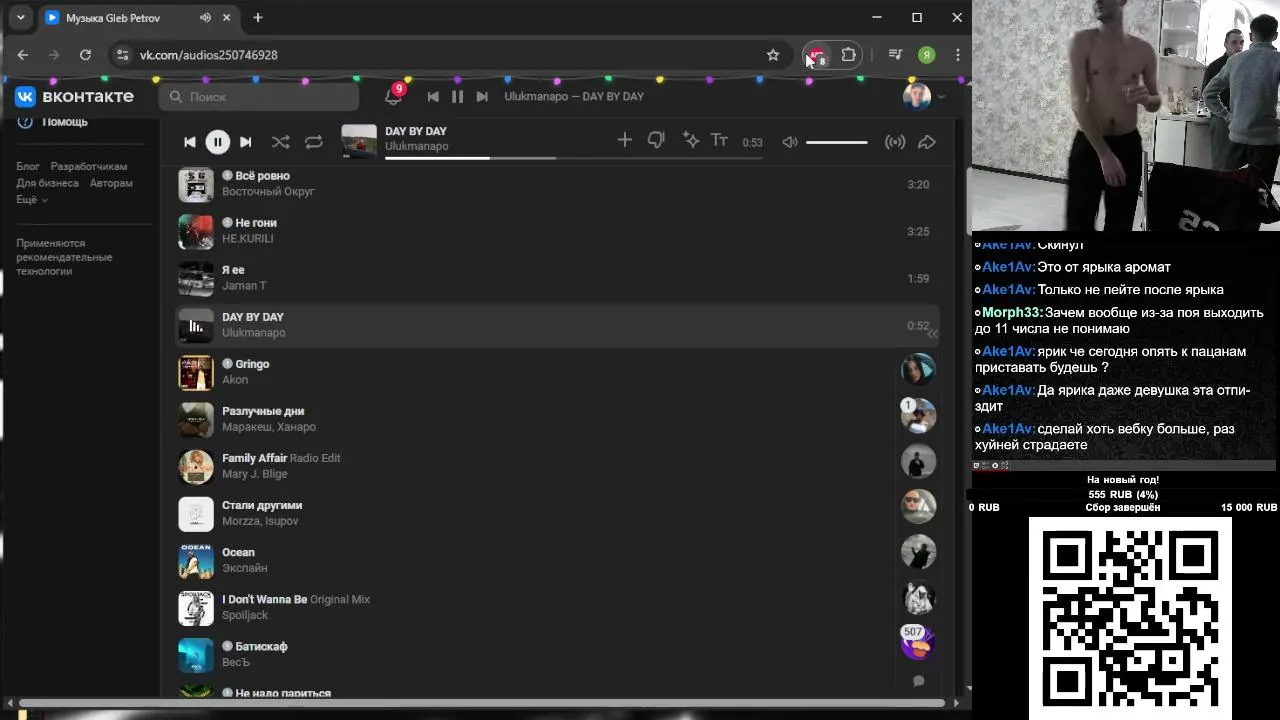Mute tab using speaker icon on tab
Viewport: 1280px width, 720px height.
click(205, 17)
